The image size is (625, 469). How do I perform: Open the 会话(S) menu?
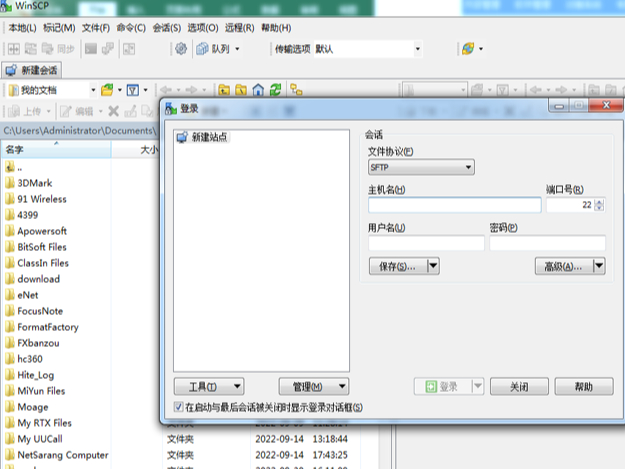(167, 28)
